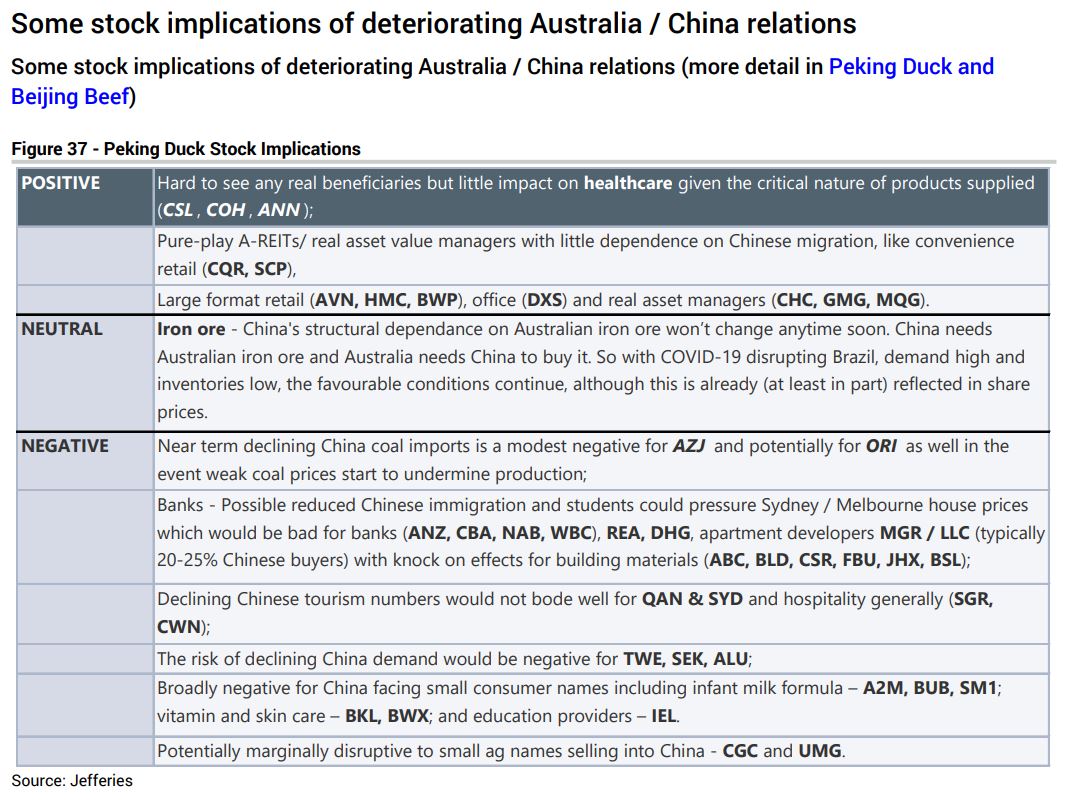
Task: Click bank tickers 'ANZ, CBA, NAB, WBC'
Action: (x=500, y=533)
